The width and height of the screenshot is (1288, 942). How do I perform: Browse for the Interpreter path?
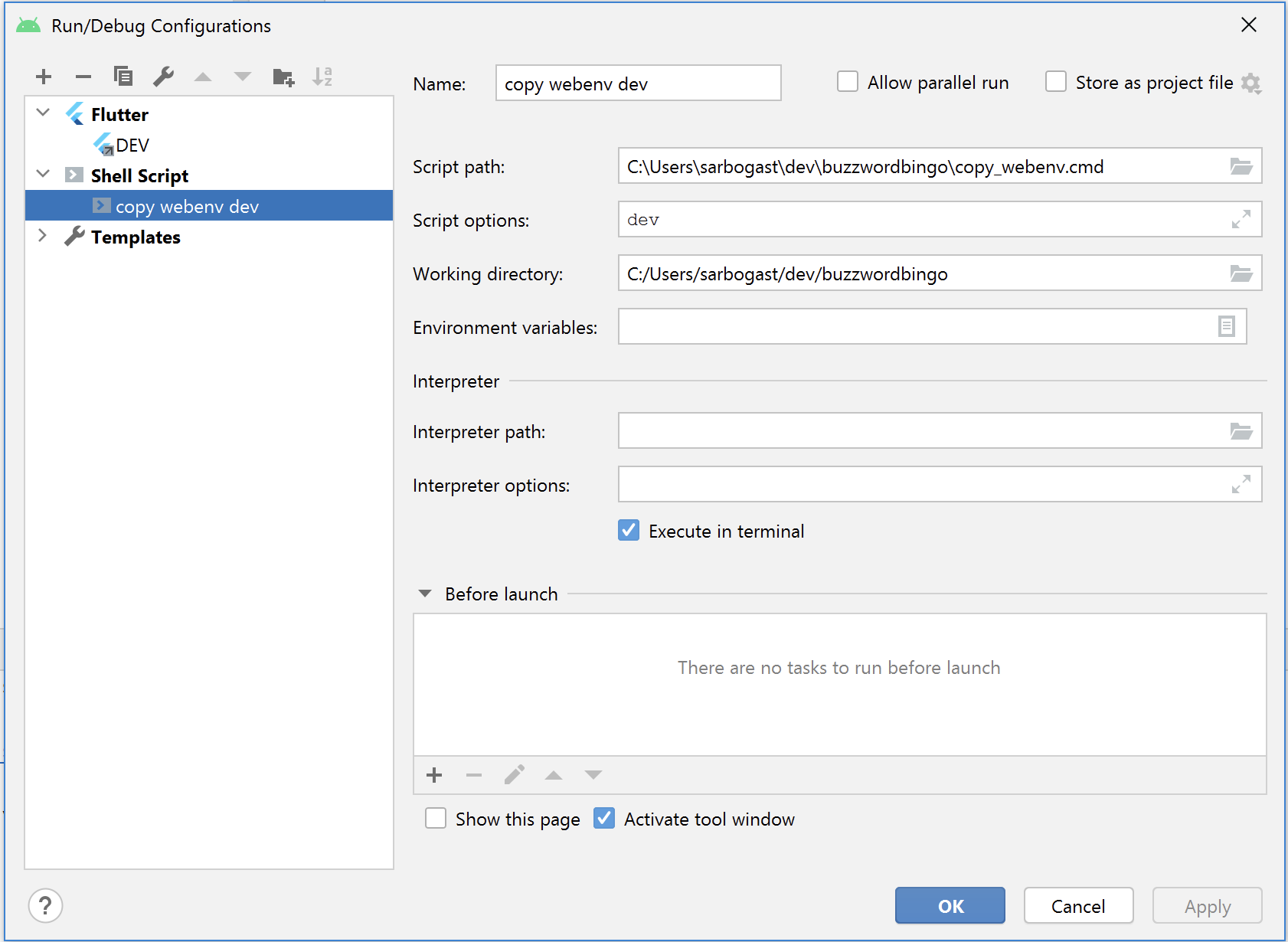point(1241,431)
